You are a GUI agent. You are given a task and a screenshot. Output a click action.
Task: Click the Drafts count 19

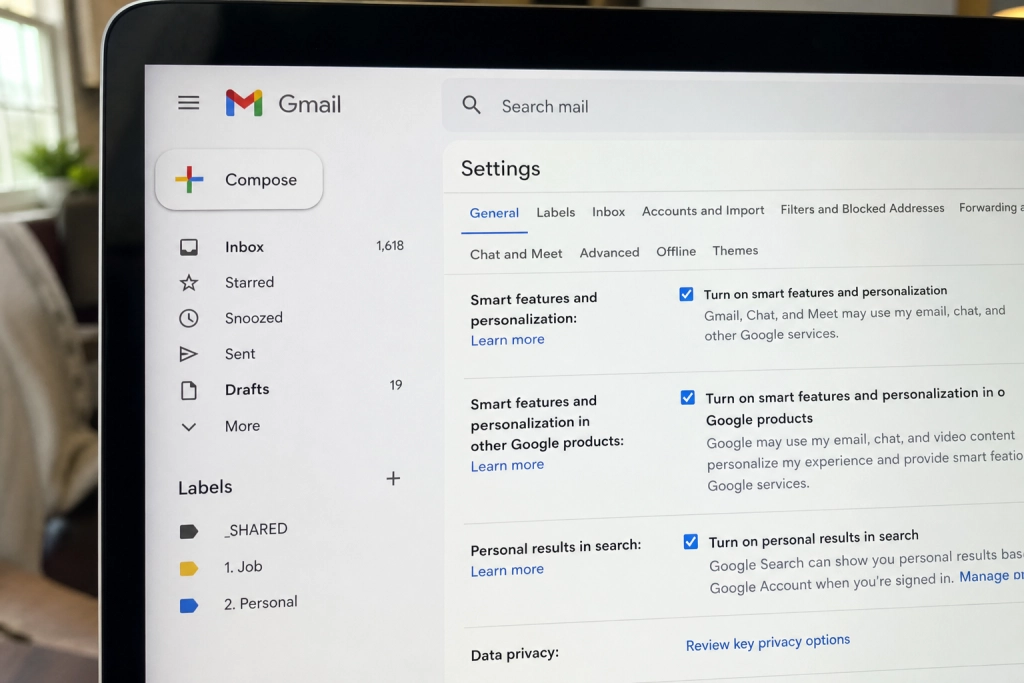396,385
